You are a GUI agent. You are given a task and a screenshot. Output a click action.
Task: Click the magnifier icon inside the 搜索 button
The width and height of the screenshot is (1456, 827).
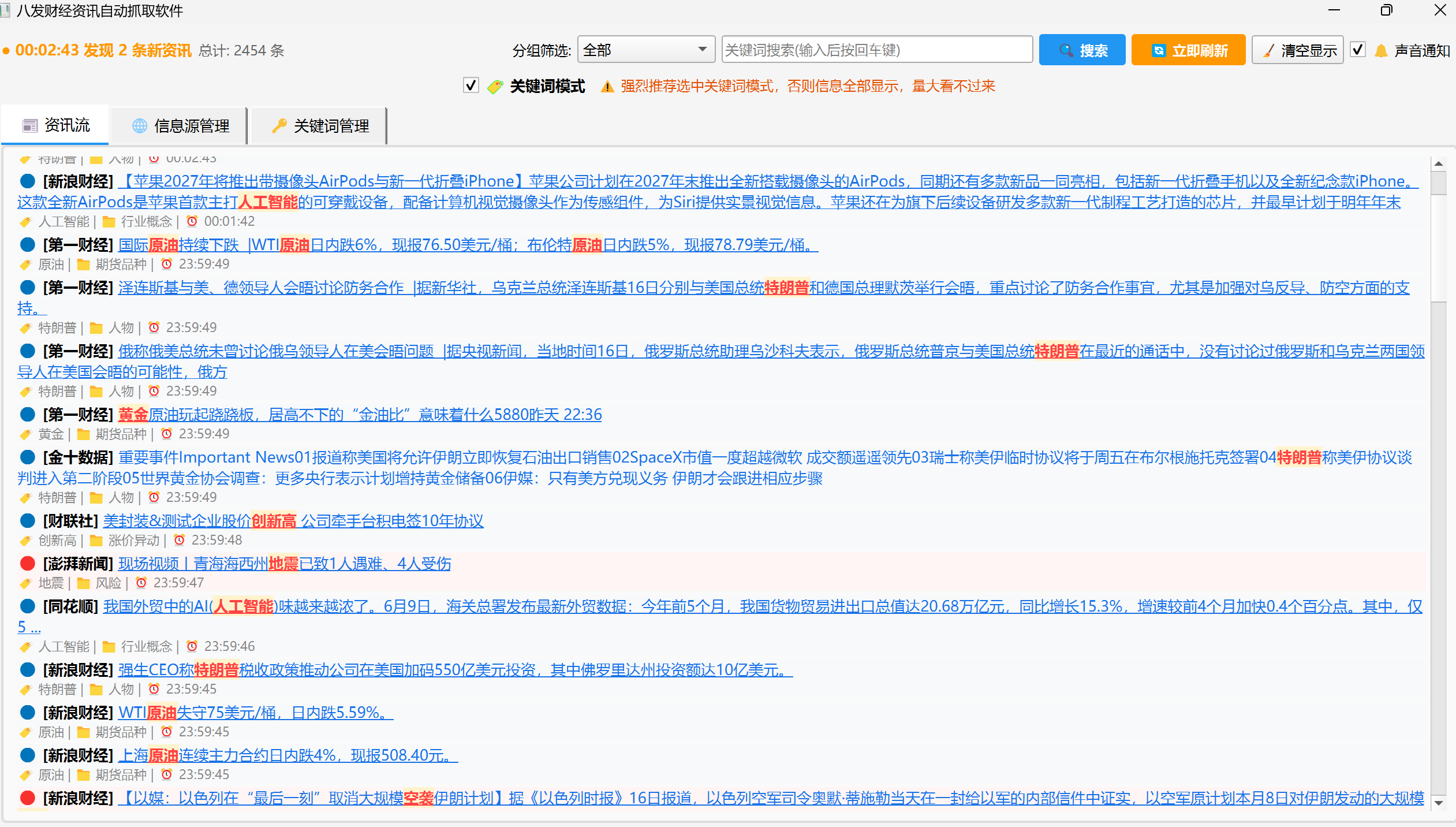tap(1066, 51)
